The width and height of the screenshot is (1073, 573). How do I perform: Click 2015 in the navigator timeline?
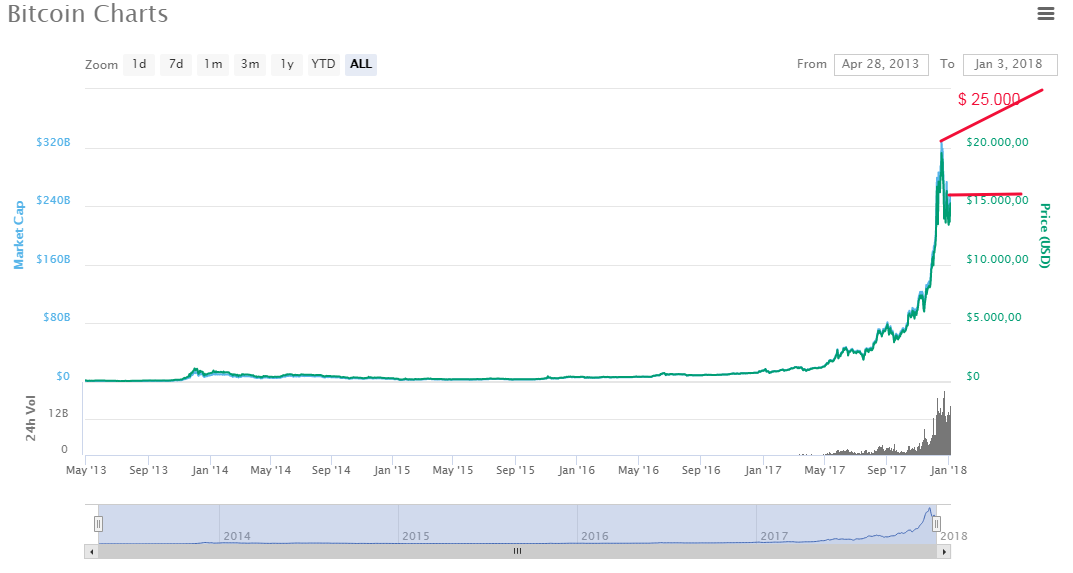pyautogui.click(x=415, y=536)
